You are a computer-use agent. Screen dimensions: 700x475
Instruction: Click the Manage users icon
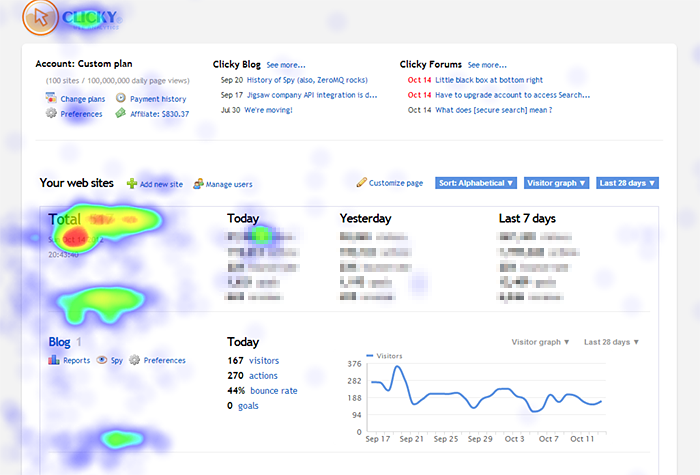pyautogui.click(x=198, y=184)
